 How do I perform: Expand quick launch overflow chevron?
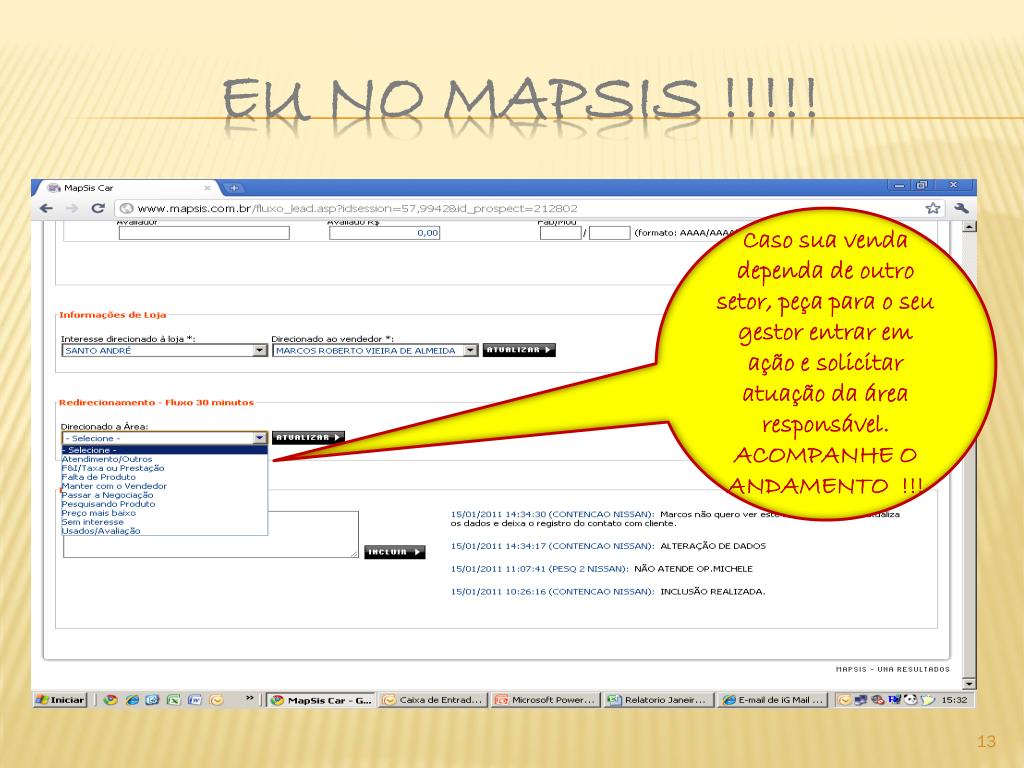pos(249,699)
